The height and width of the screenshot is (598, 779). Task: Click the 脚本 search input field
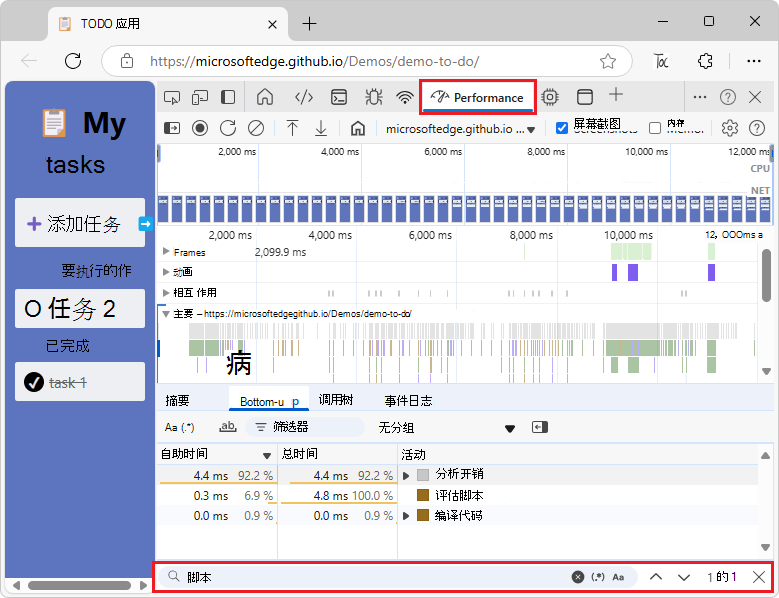coord(370,577)
